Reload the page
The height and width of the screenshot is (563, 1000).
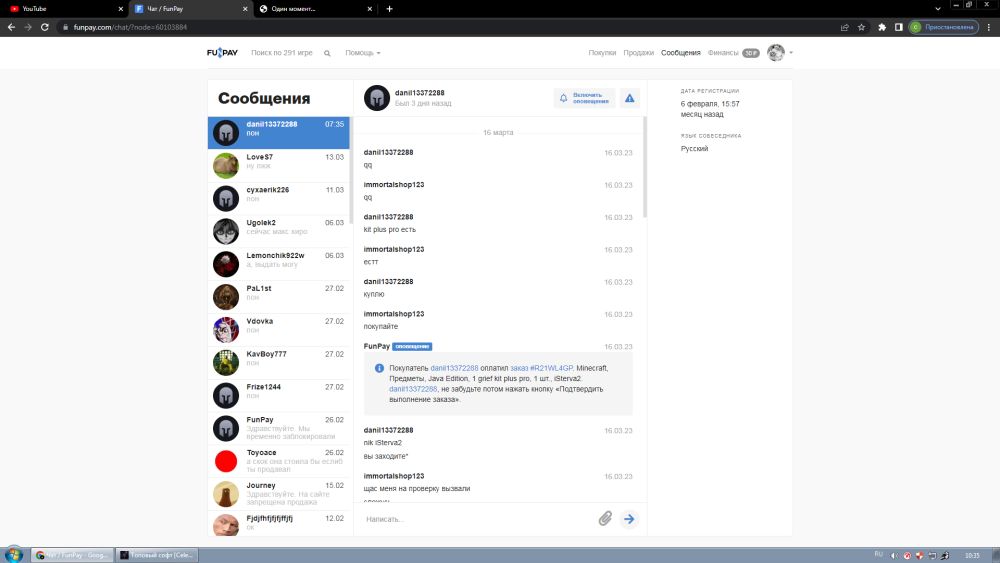(45, 27)
